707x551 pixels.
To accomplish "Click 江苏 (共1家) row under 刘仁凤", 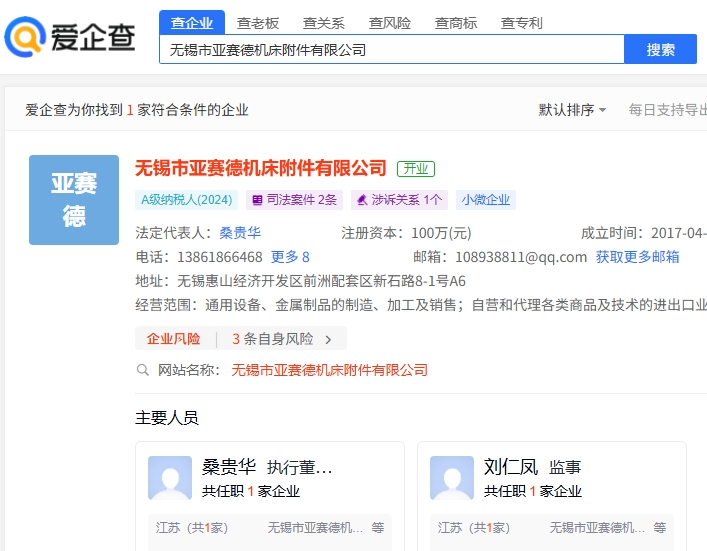I will 551,528.
